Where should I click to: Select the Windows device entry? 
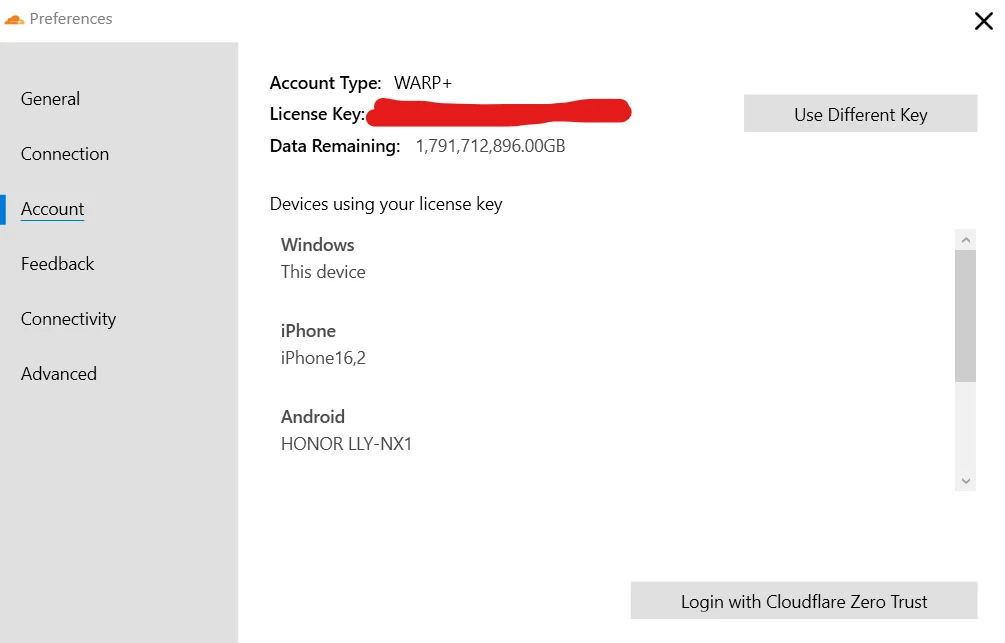pos(323,258)
